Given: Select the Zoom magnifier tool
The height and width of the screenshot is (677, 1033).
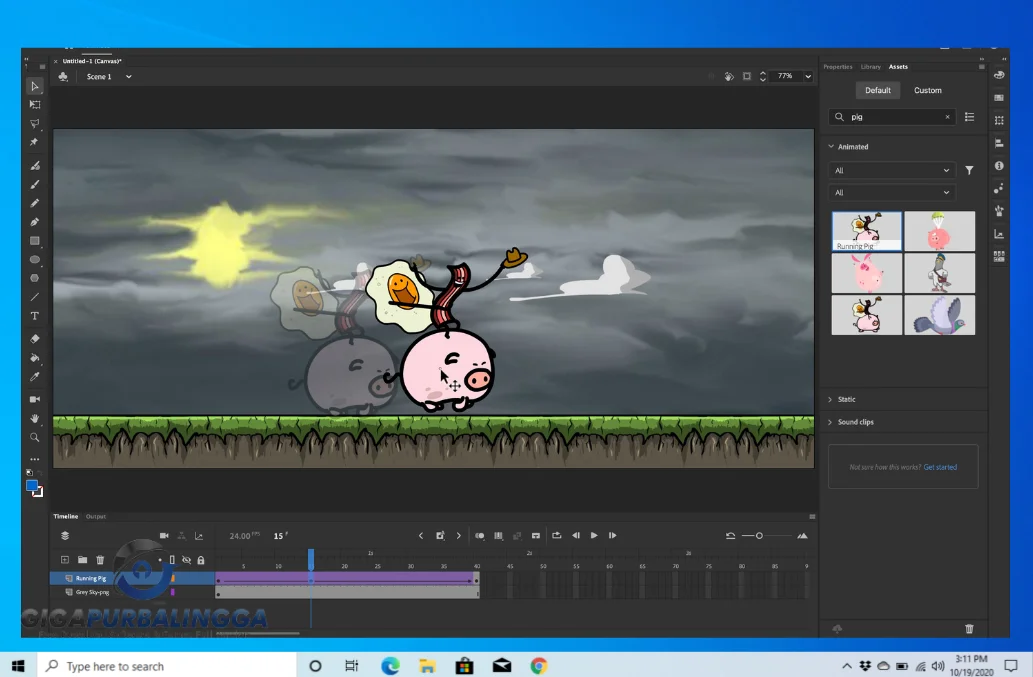Looking at the screenshot, I should 35,437.
